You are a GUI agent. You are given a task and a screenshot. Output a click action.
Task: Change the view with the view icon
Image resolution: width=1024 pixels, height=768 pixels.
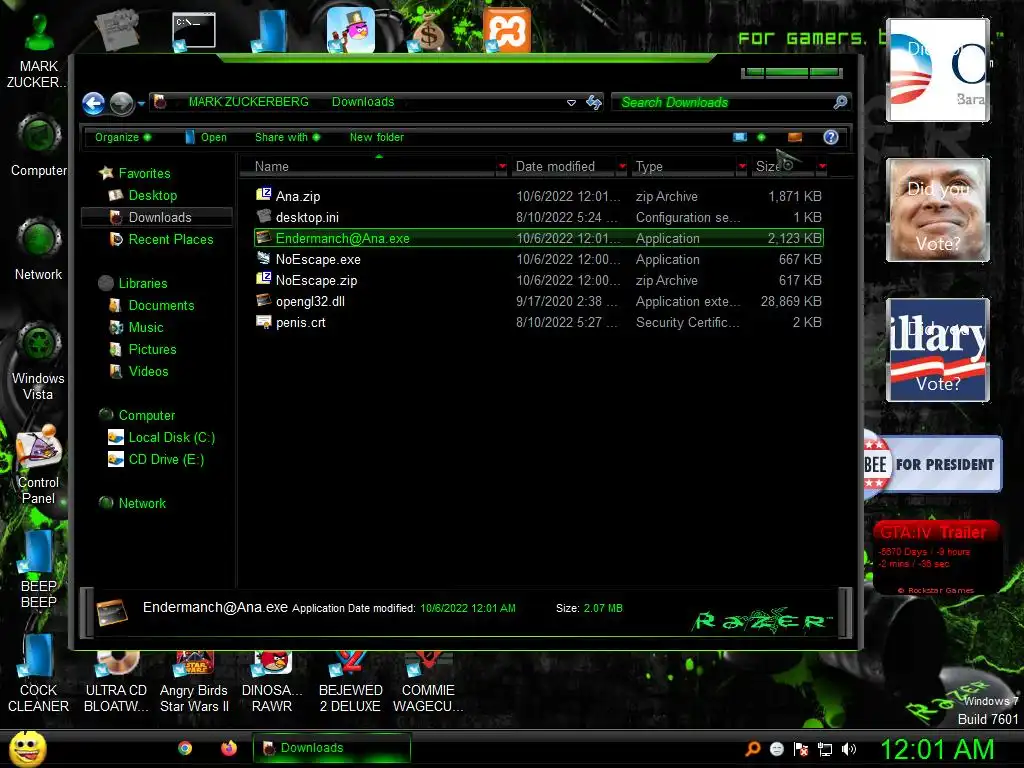click(739, 137)
